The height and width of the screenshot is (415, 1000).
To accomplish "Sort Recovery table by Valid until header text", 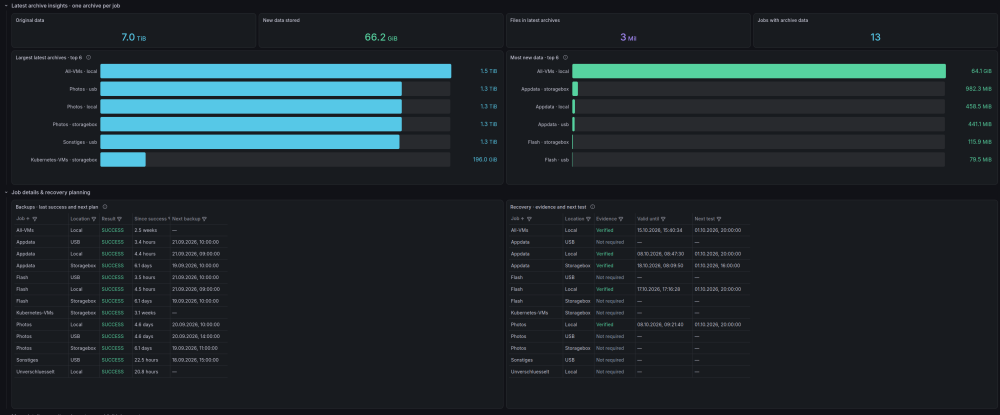I will coord(648,219).
